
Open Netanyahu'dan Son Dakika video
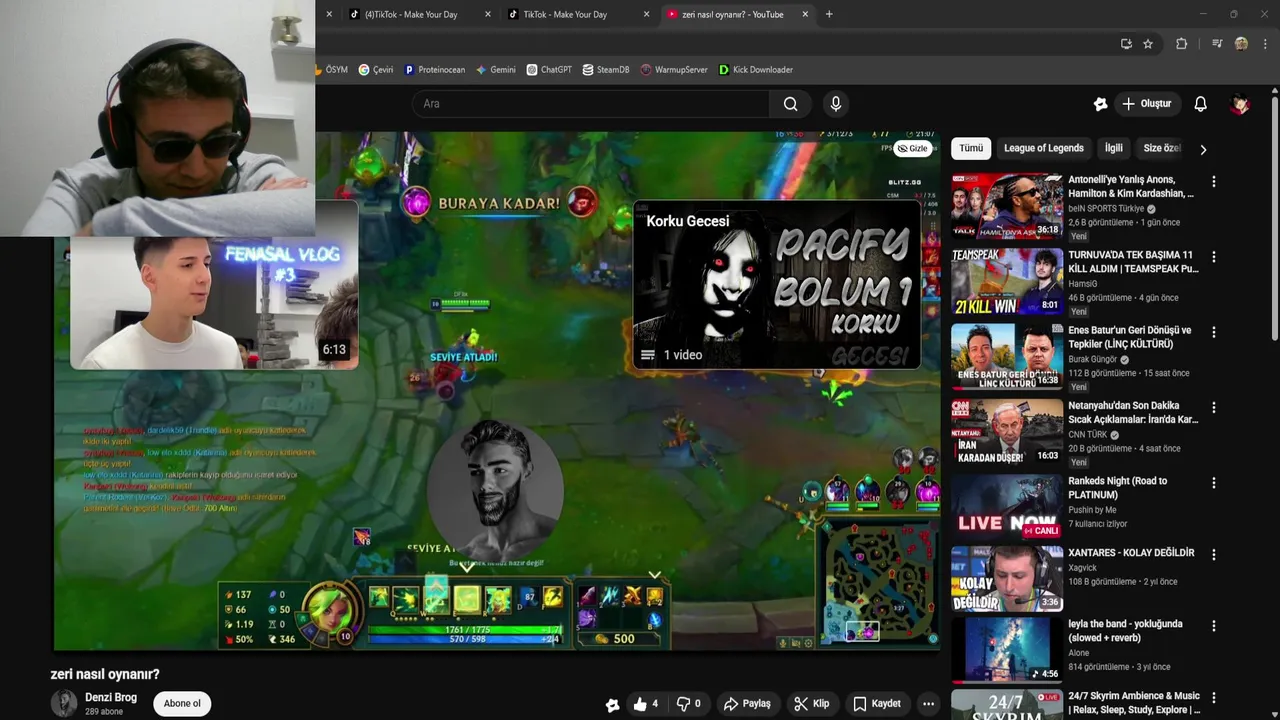[1007, 432]
